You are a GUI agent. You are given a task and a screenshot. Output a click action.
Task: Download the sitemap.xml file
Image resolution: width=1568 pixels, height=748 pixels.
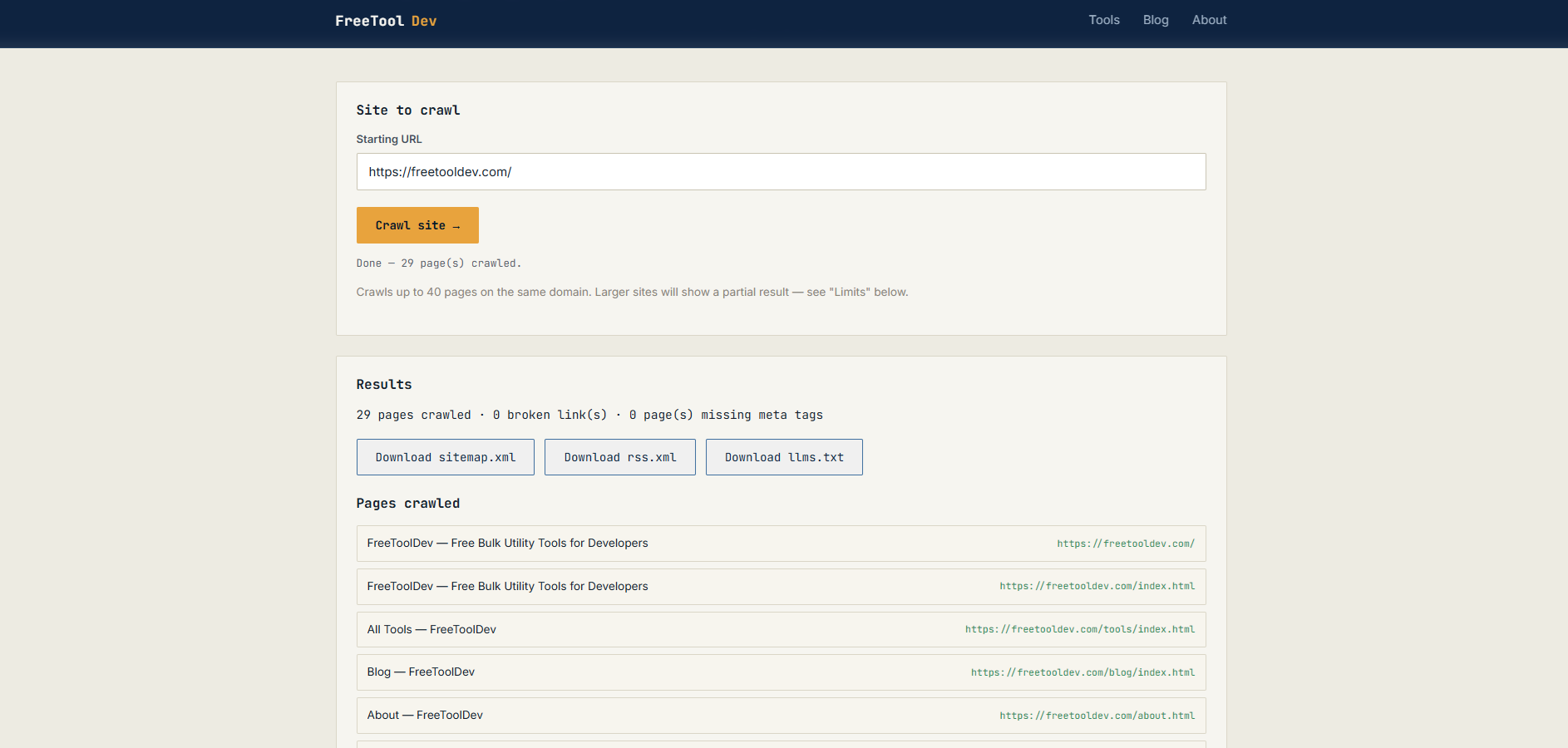446,457
